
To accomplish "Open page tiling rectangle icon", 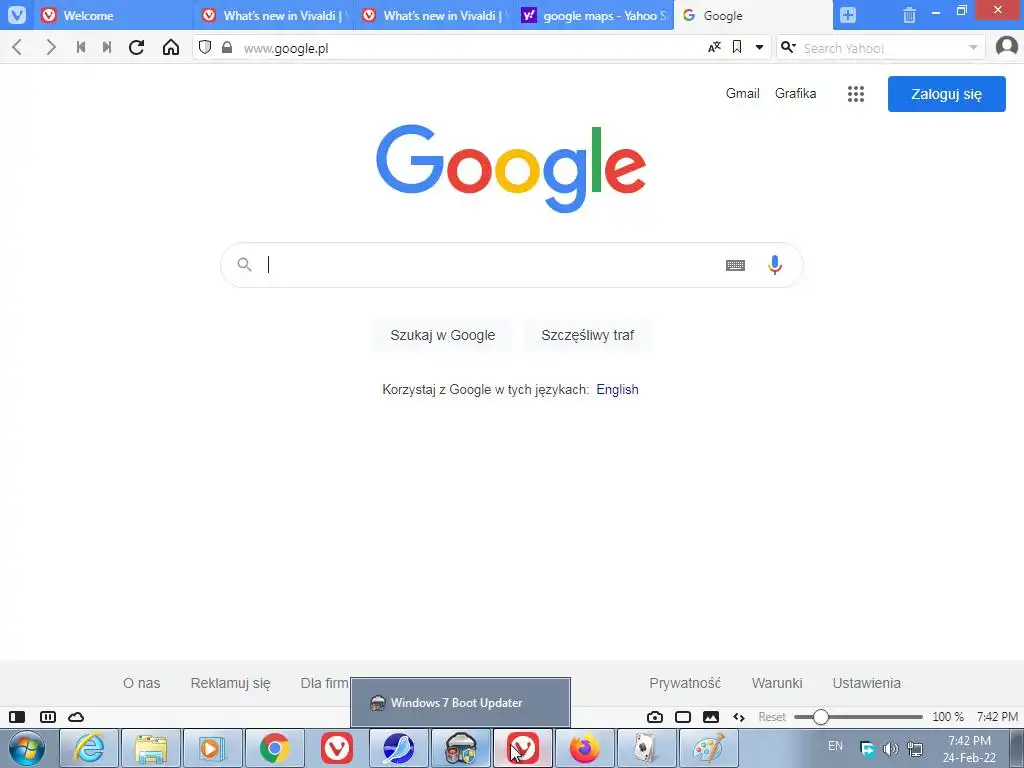I will pos(683,716).
